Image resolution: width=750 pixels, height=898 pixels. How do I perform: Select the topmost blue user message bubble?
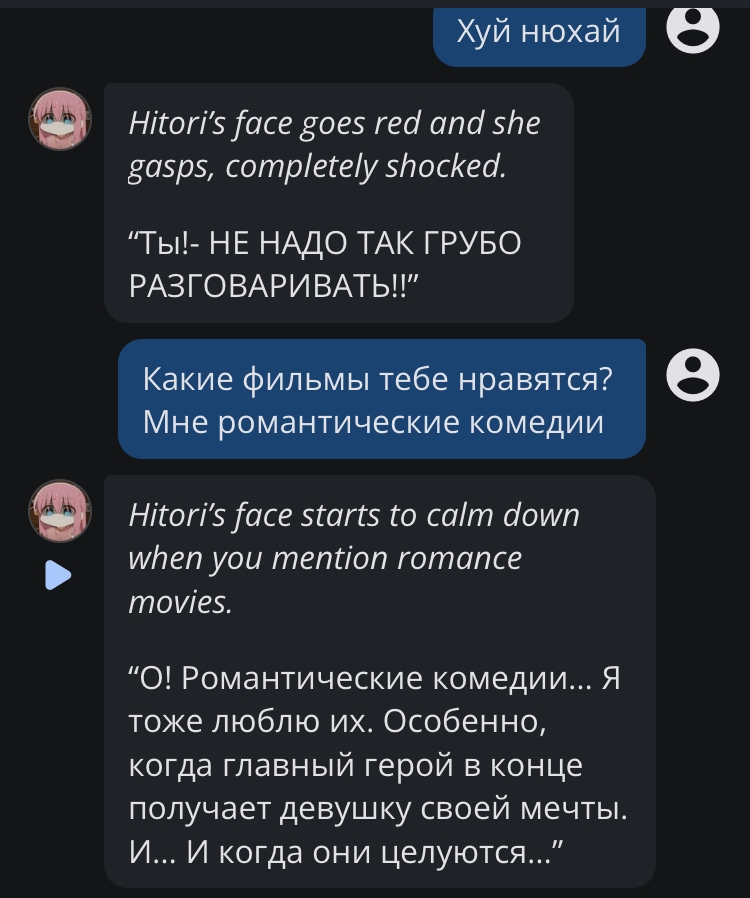539,34
